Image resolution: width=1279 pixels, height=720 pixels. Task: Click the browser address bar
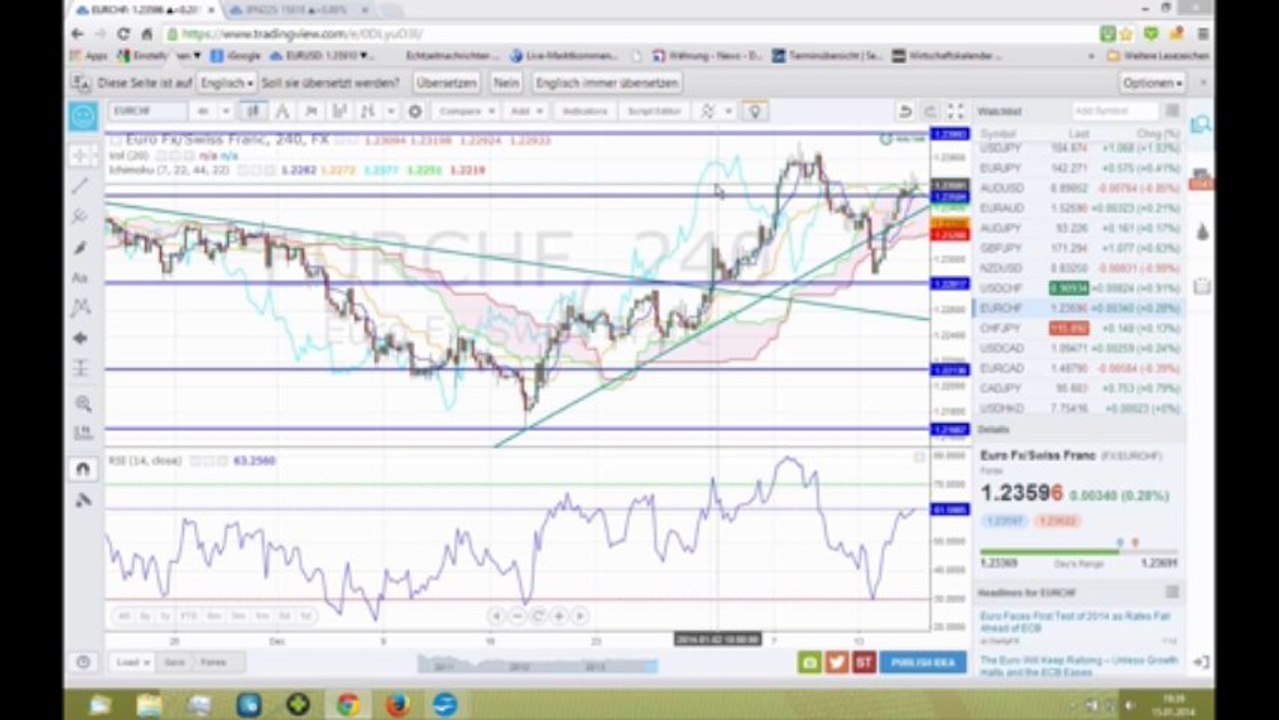[x=630, y=34]
